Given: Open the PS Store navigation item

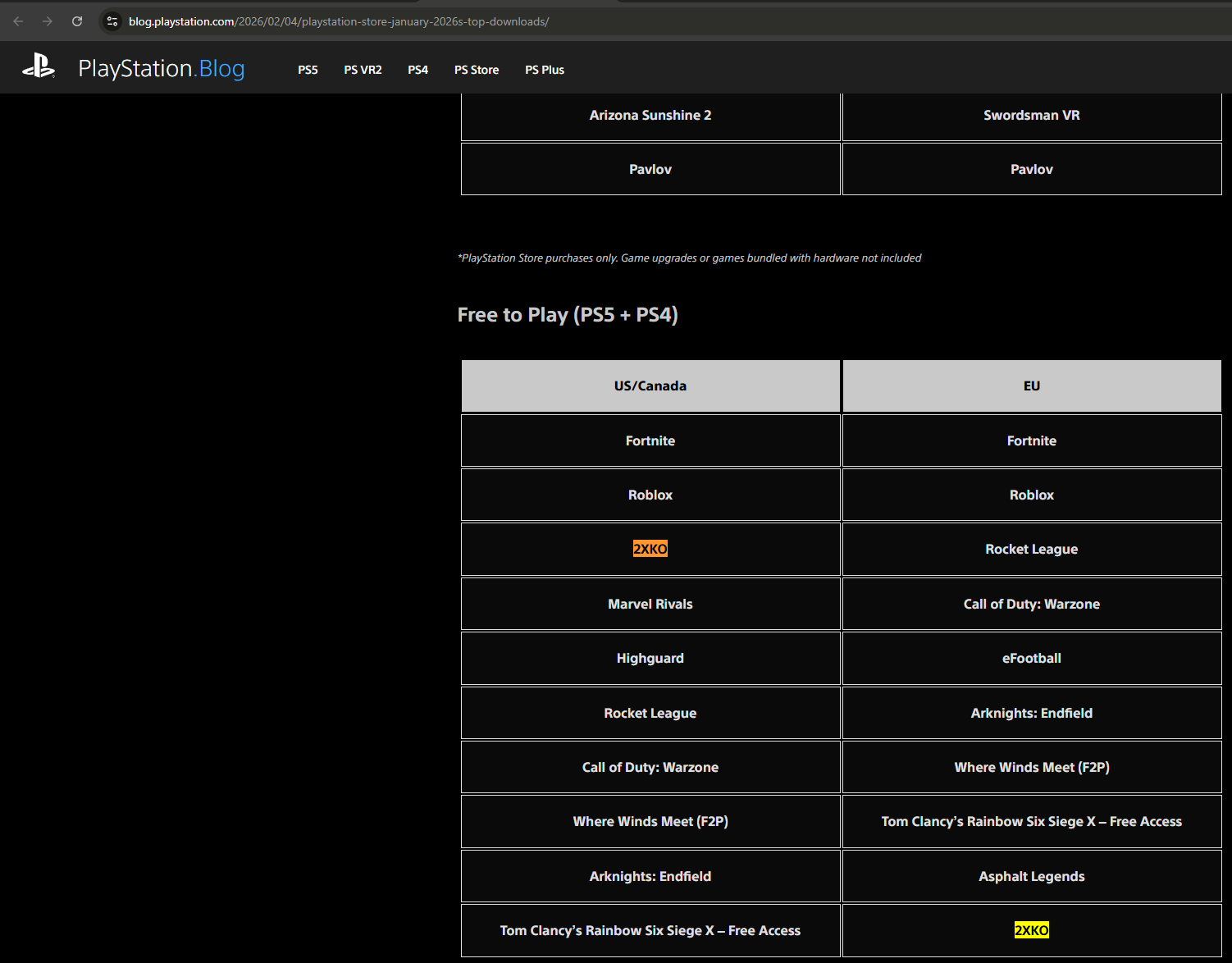Looking at the screenshot, I should coord(477,70).
